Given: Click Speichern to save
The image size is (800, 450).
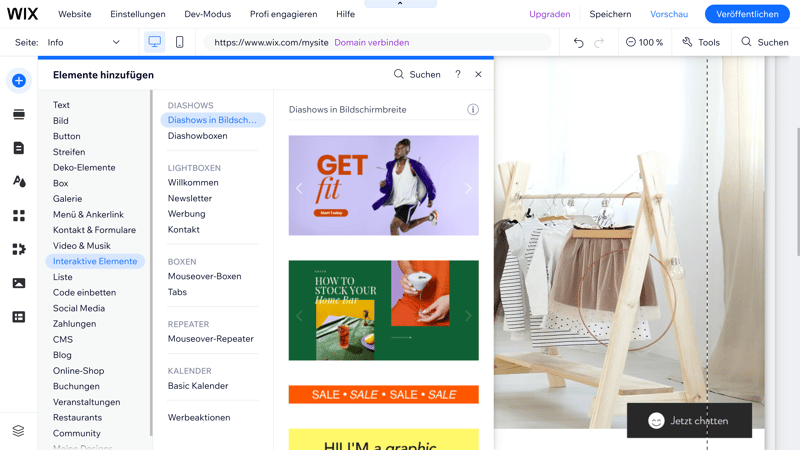Looking at the screenshot, I should coord(610,14).
